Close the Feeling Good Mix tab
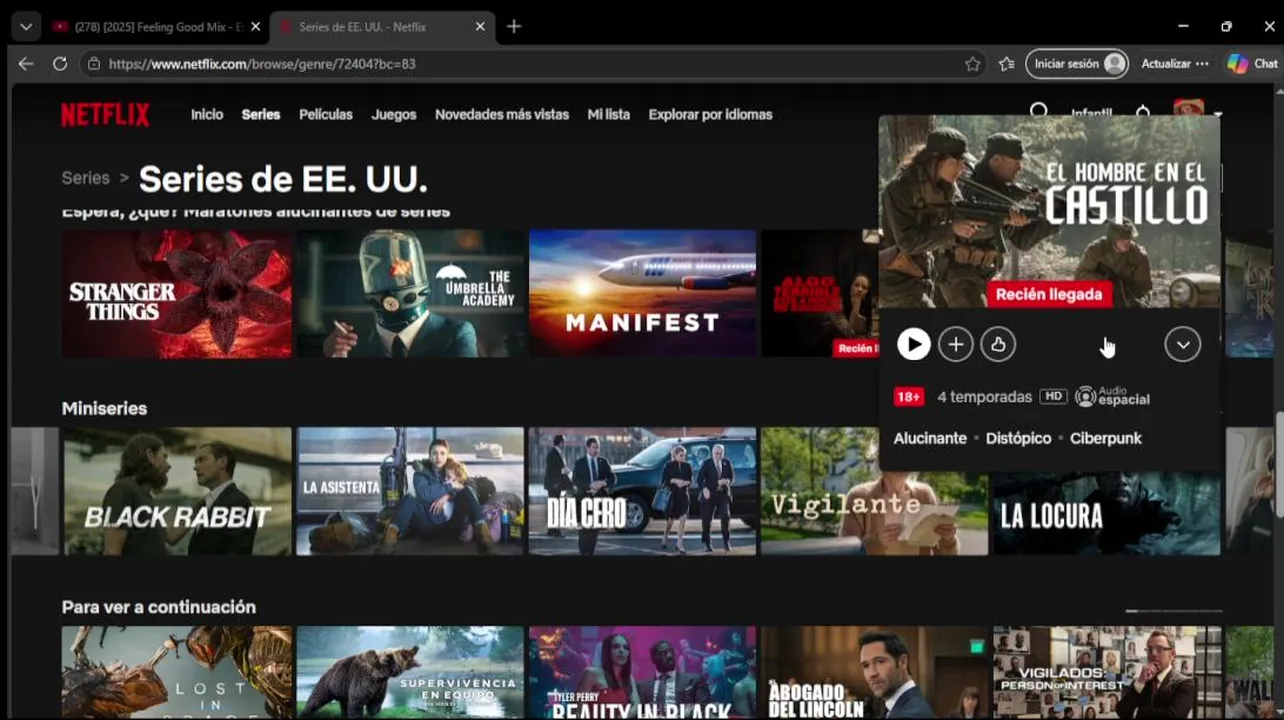The width and height of the screenshot is (1284, 720). (x=255, y=27)
